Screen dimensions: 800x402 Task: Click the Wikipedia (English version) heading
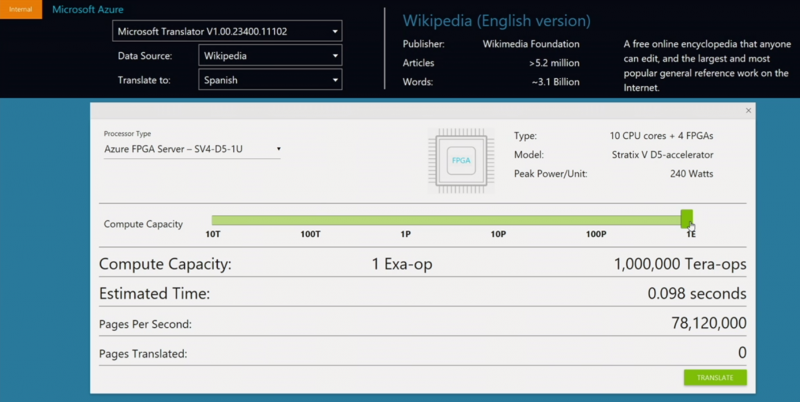[x=496, y=20]
